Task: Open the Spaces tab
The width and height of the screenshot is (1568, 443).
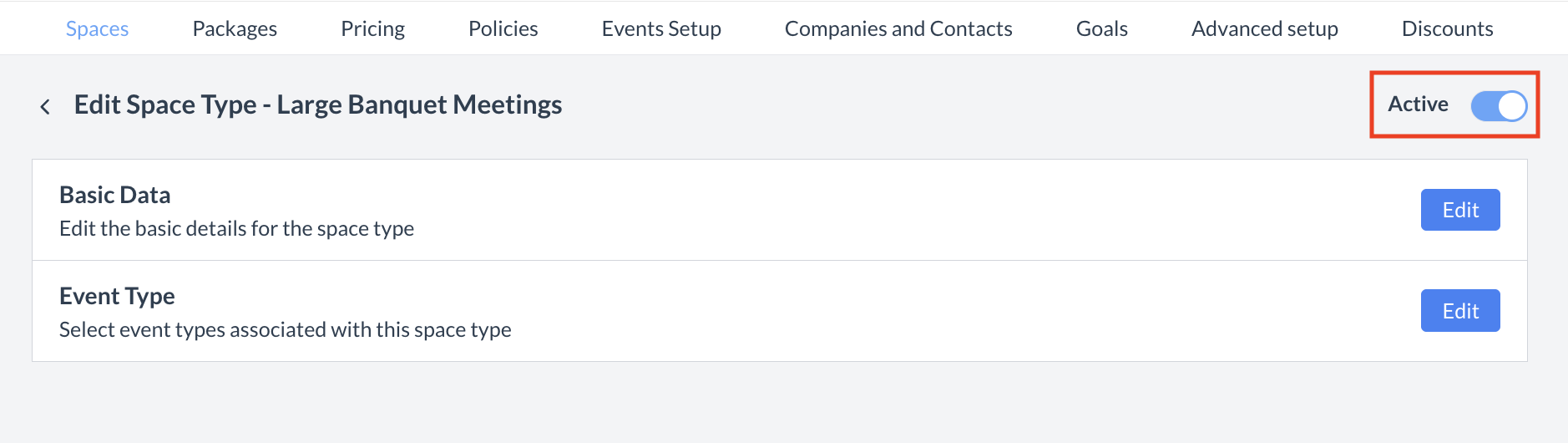Action: coord(97,28)
